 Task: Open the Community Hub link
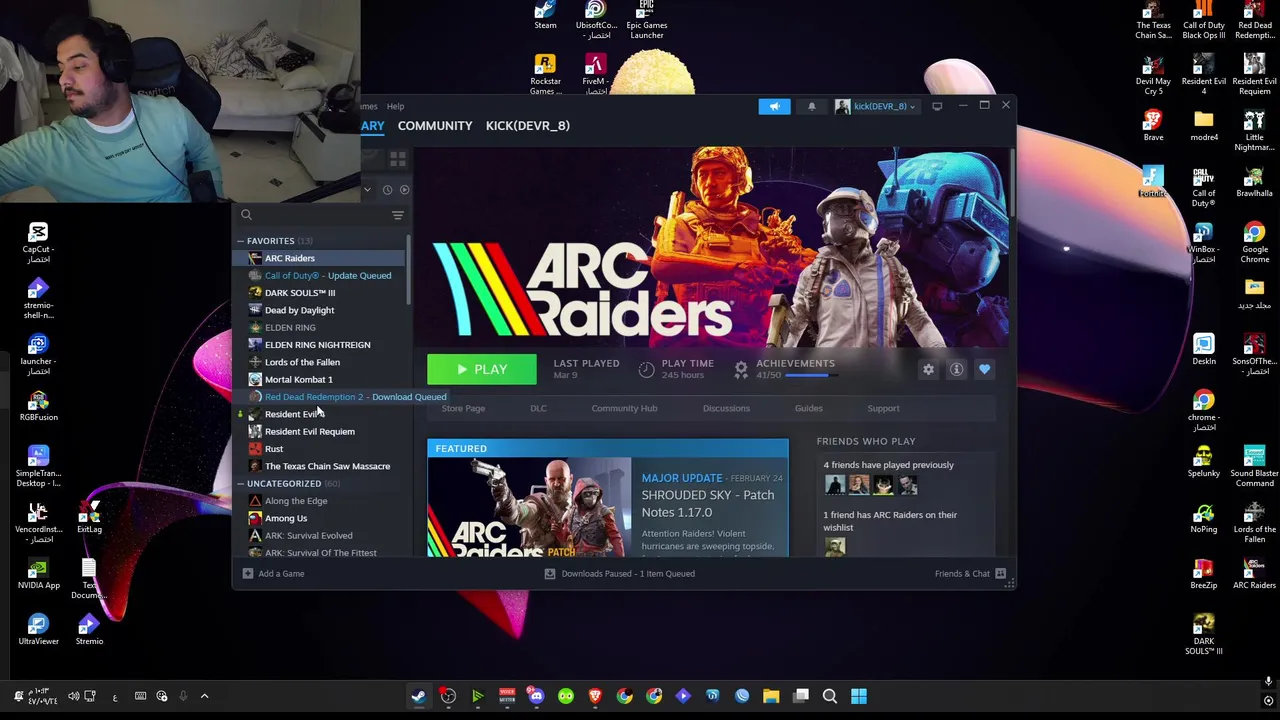click(x=624, y=408)
